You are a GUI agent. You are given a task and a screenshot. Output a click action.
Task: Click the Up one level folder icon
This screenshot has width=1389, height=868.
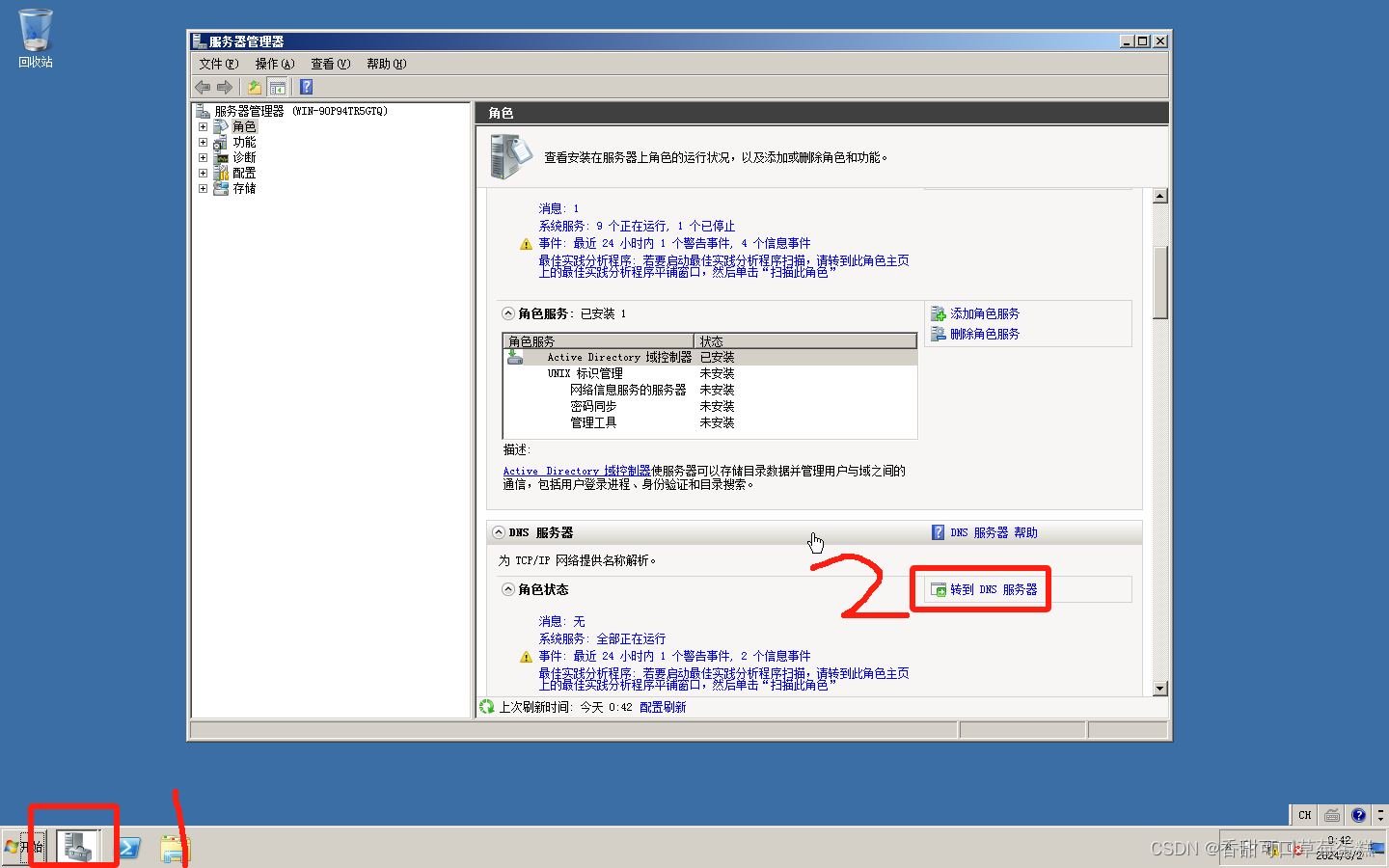tap(255, 87)
